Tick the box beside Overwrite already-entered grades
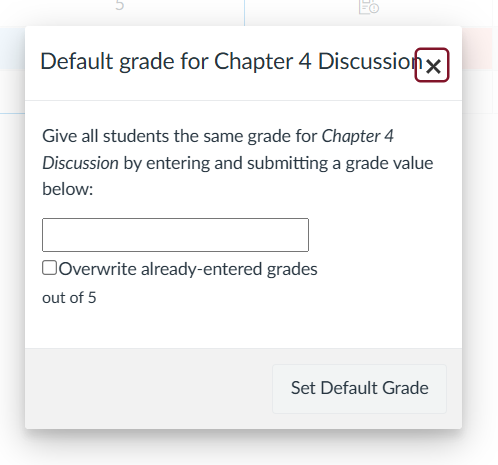 [49, 268]
